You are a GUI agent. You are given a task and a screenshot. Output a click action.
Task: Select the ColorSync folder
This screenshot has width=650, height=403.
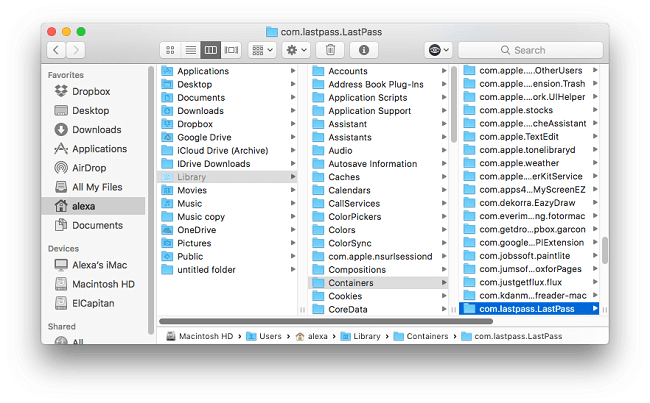coord(378,243)
